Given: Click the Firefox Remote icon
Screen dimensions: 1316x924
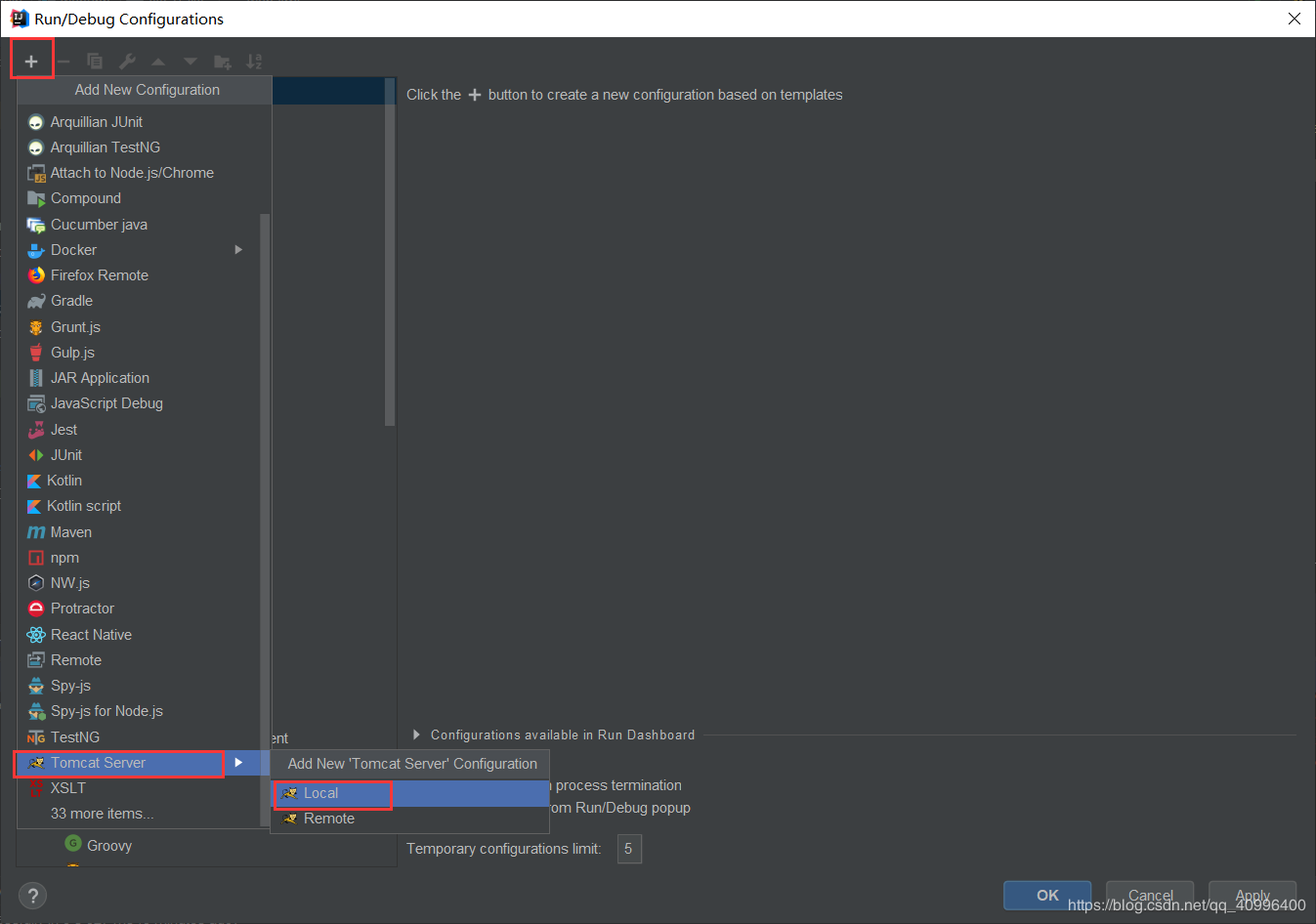Looking at the screenshot, I should 36,275.
